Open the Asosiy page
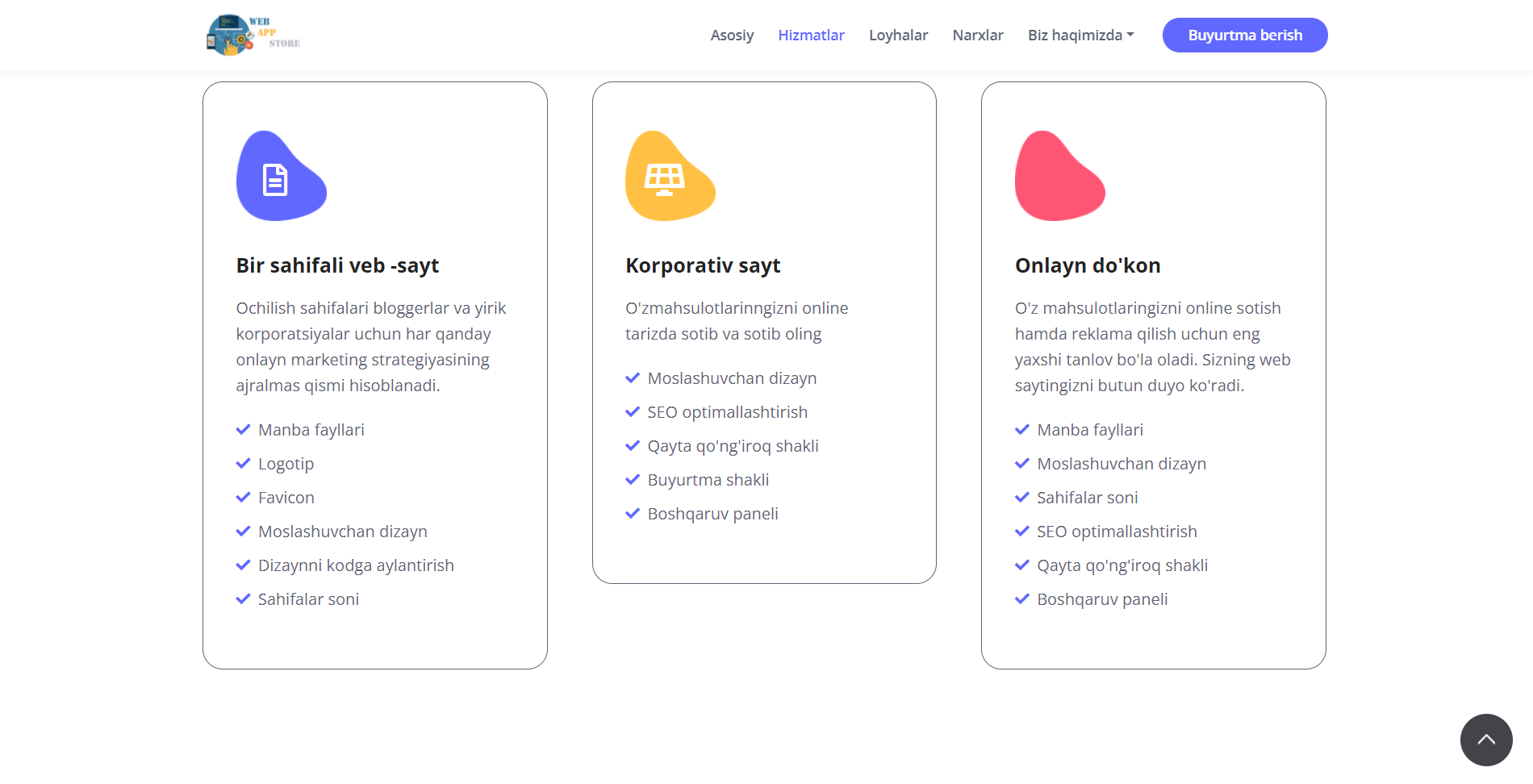This screenshot has width=1533, height=784. pos(732,35)
